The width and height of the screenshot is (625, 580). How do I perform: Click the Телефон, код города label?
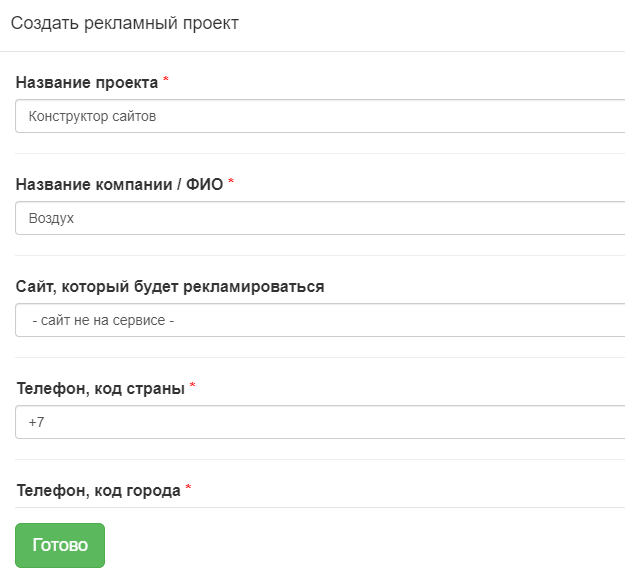[98, 491]
